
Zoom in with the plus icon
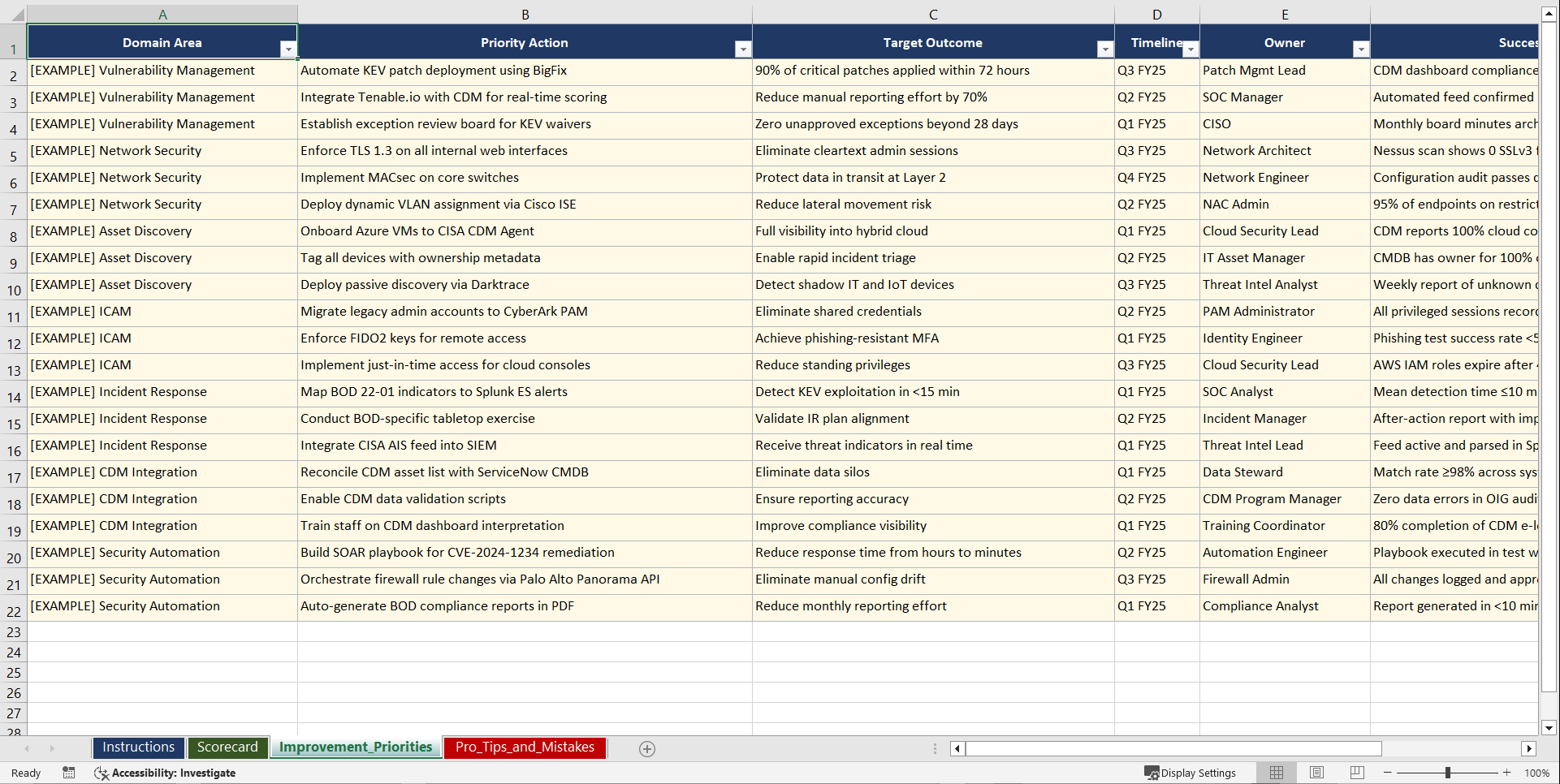(1507, 773)
